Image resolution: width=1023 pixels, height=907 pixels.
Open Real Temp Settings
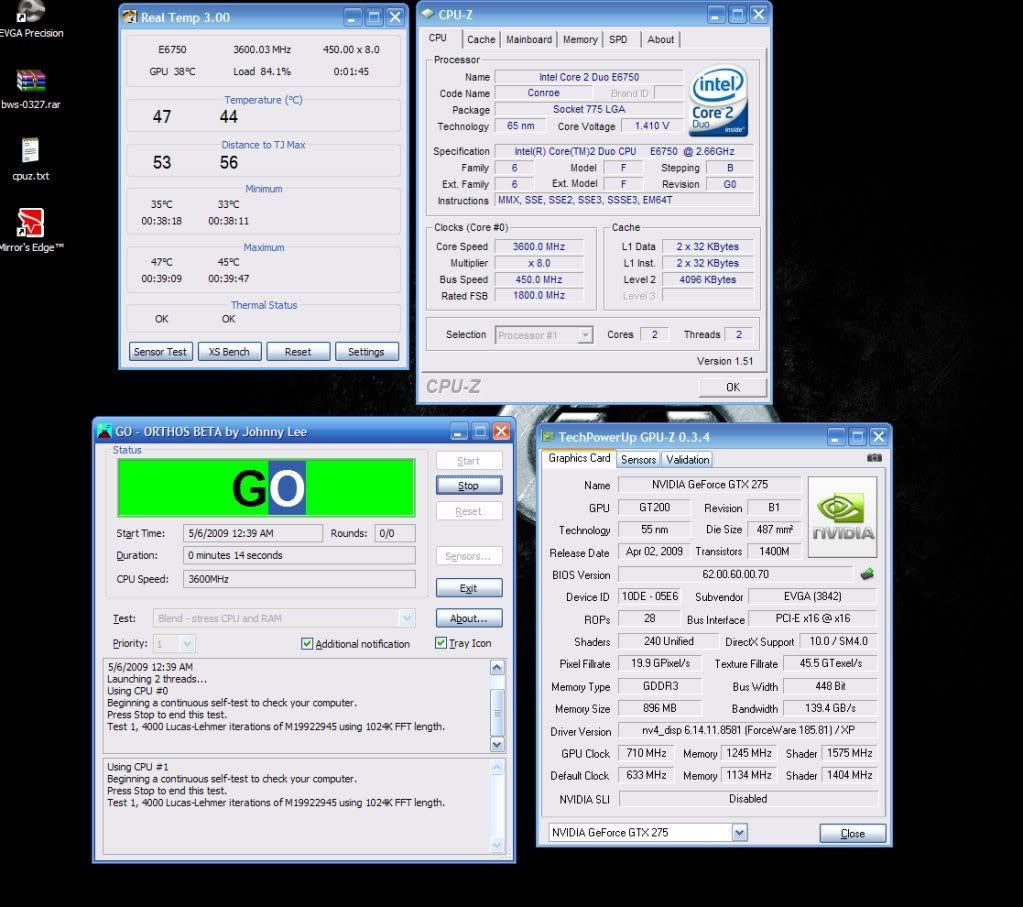pyautogui.click(x=367, y=352)
